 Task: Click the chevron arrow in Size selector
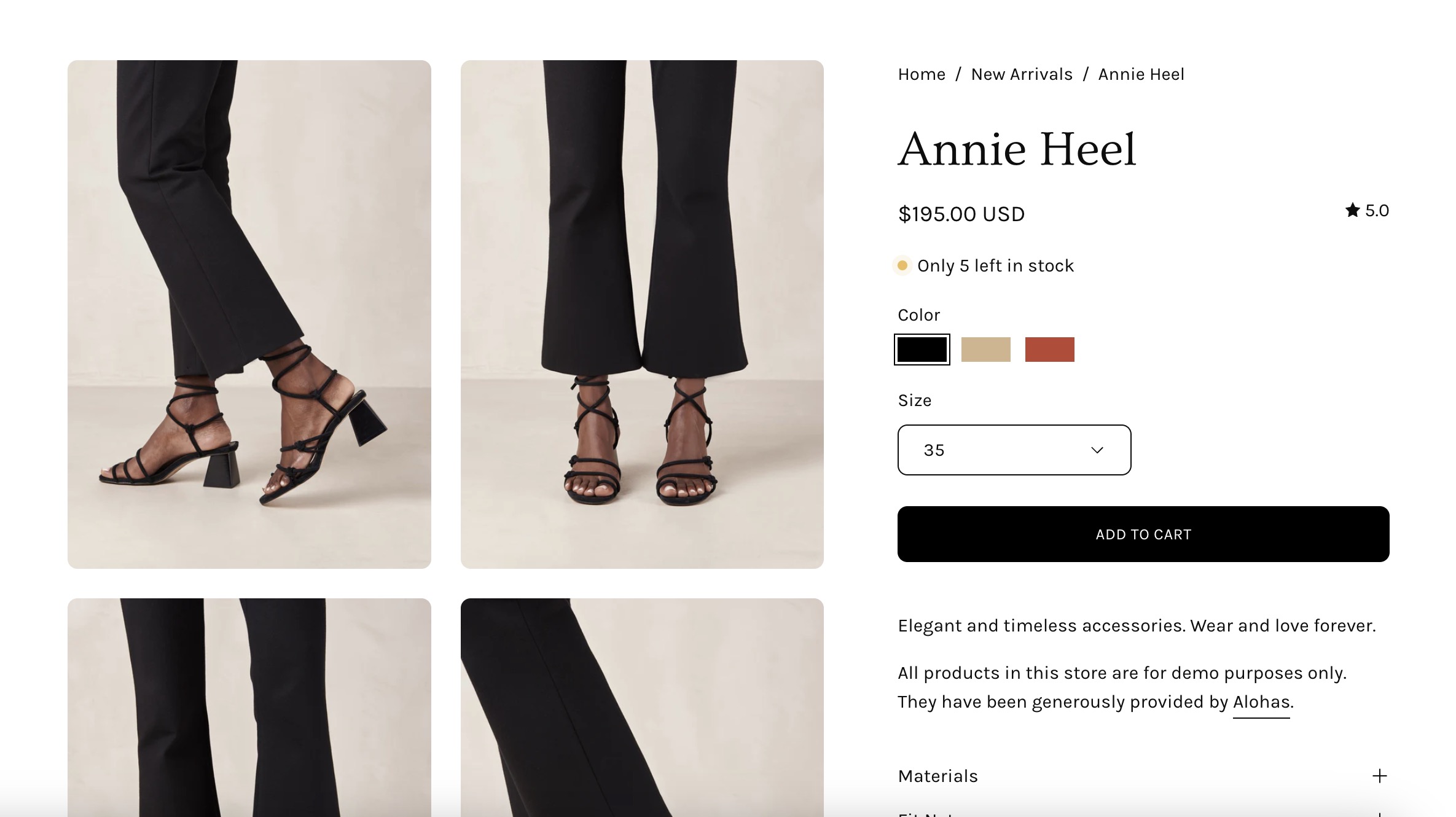[x=1097, y=450]
